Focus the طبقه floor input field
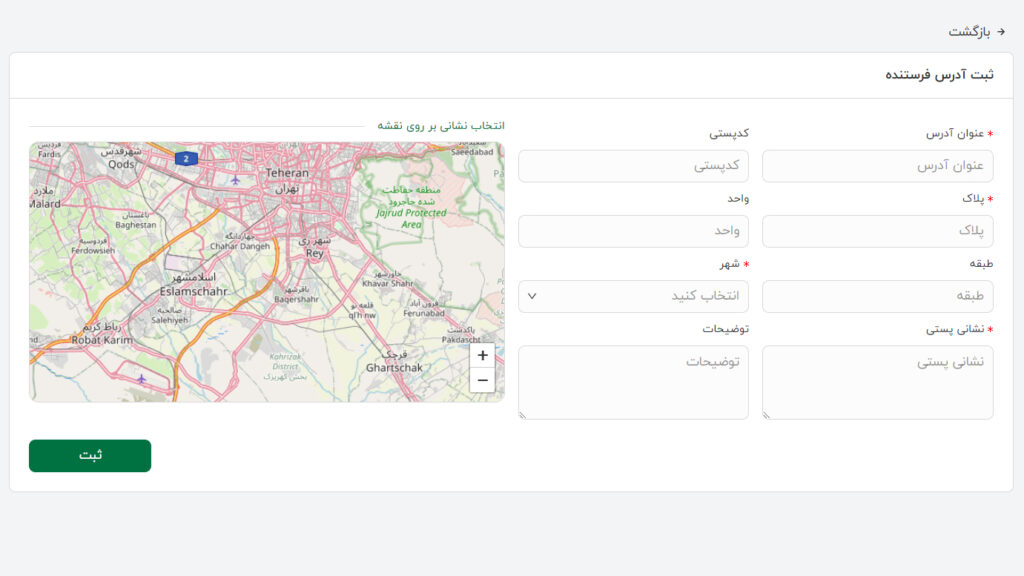1024x576 pixels. (877, 296)
